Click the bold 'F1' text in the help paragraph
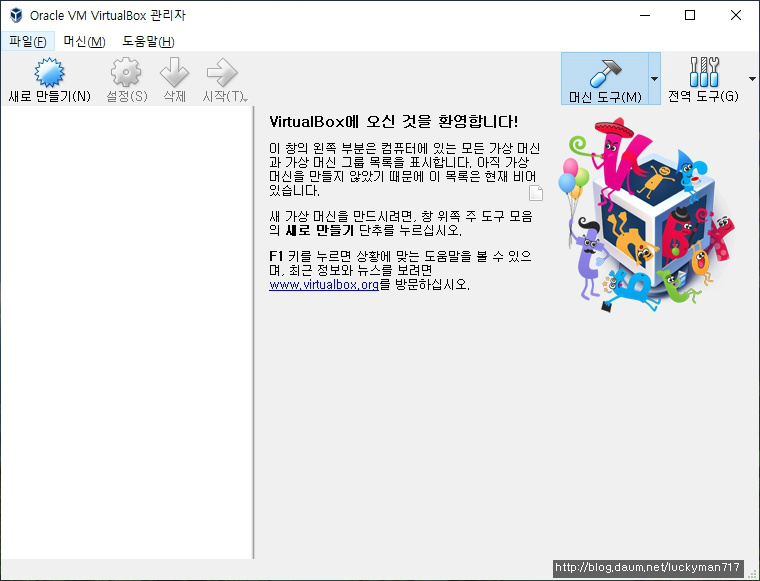The height and width of the screenshot is (581, 760). coord(276,256)
